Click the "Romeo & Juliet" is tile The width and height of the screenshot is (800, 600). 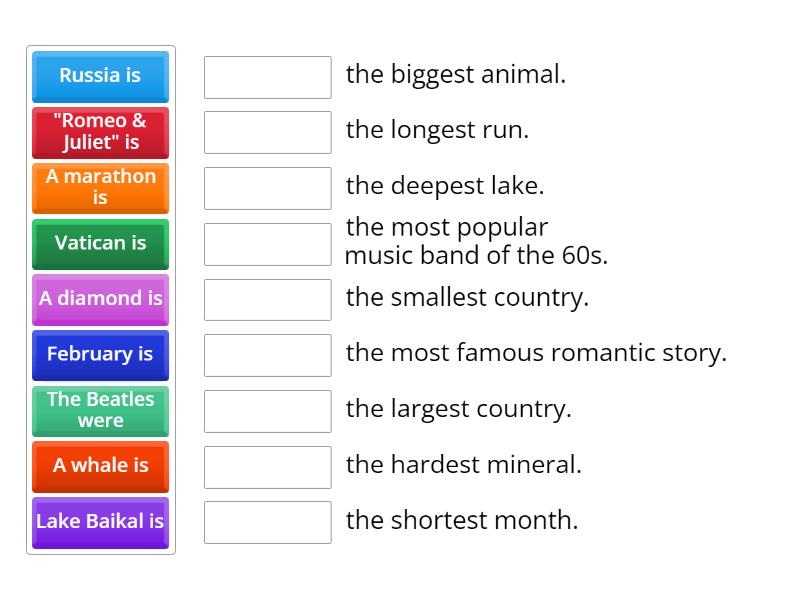coord(100,133)
